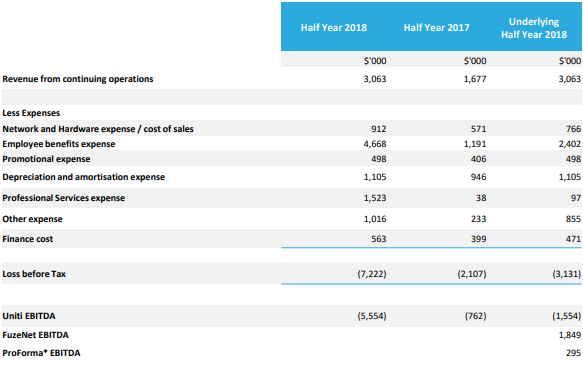Select the Loss before Tax label
583x365 pixels.
pyautogui.click(x=34, y=274)
